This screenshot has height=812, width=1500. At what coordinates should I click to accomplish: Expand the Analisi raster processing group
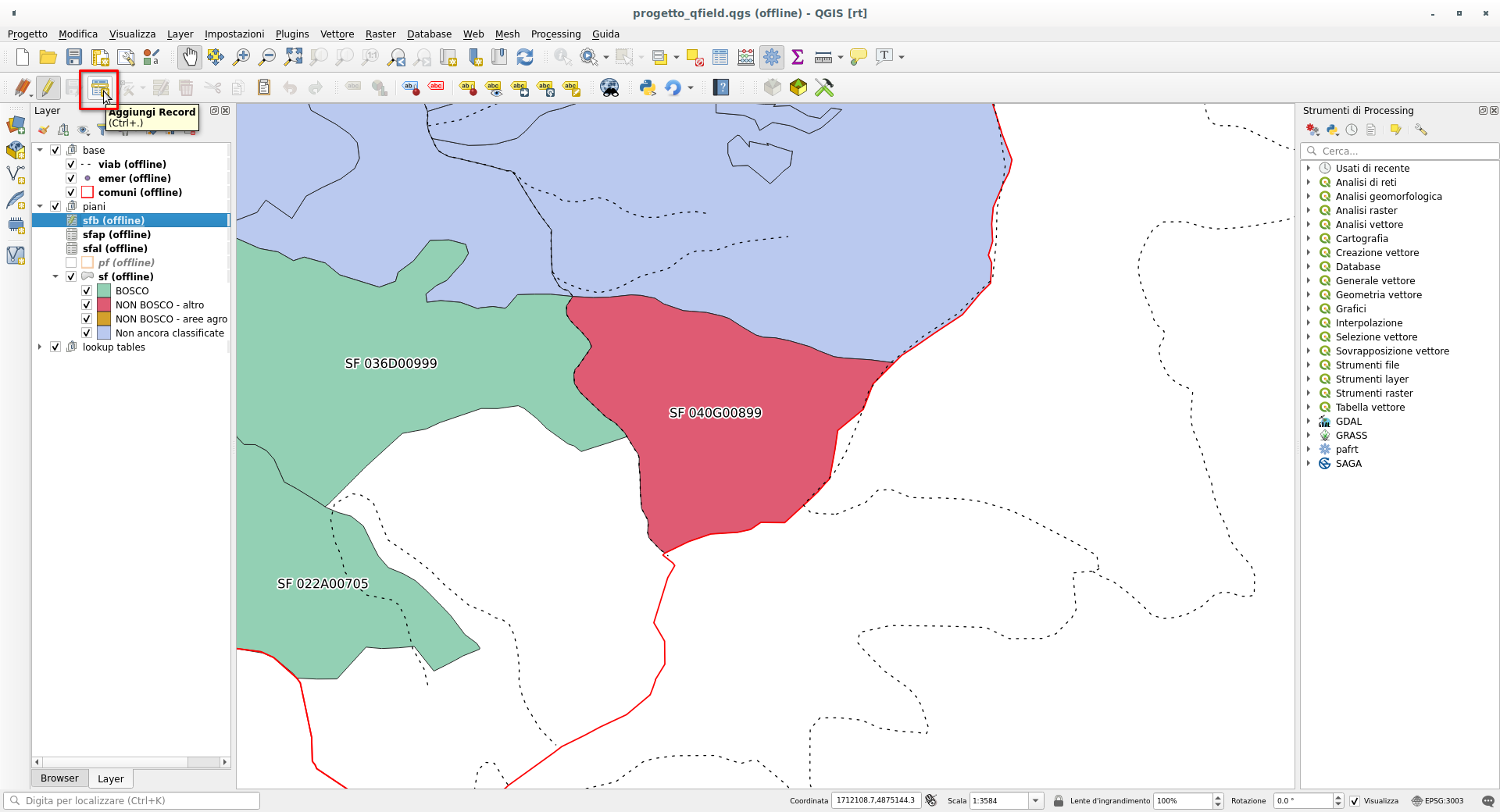[1309, 210]
